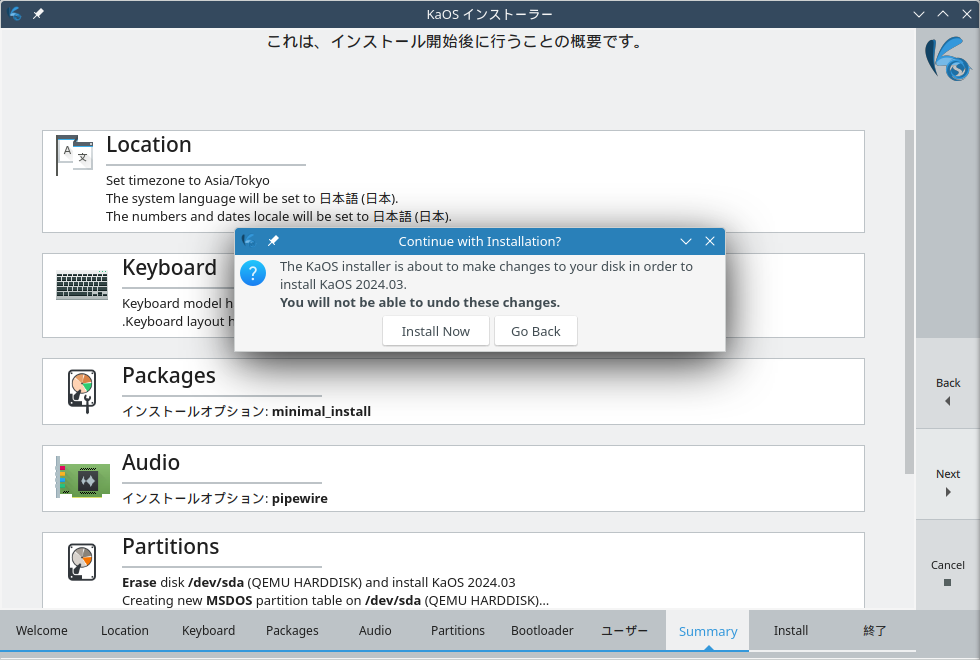Select the Summary step tab
Screen dimensions: 980x660
click(708, 631)
